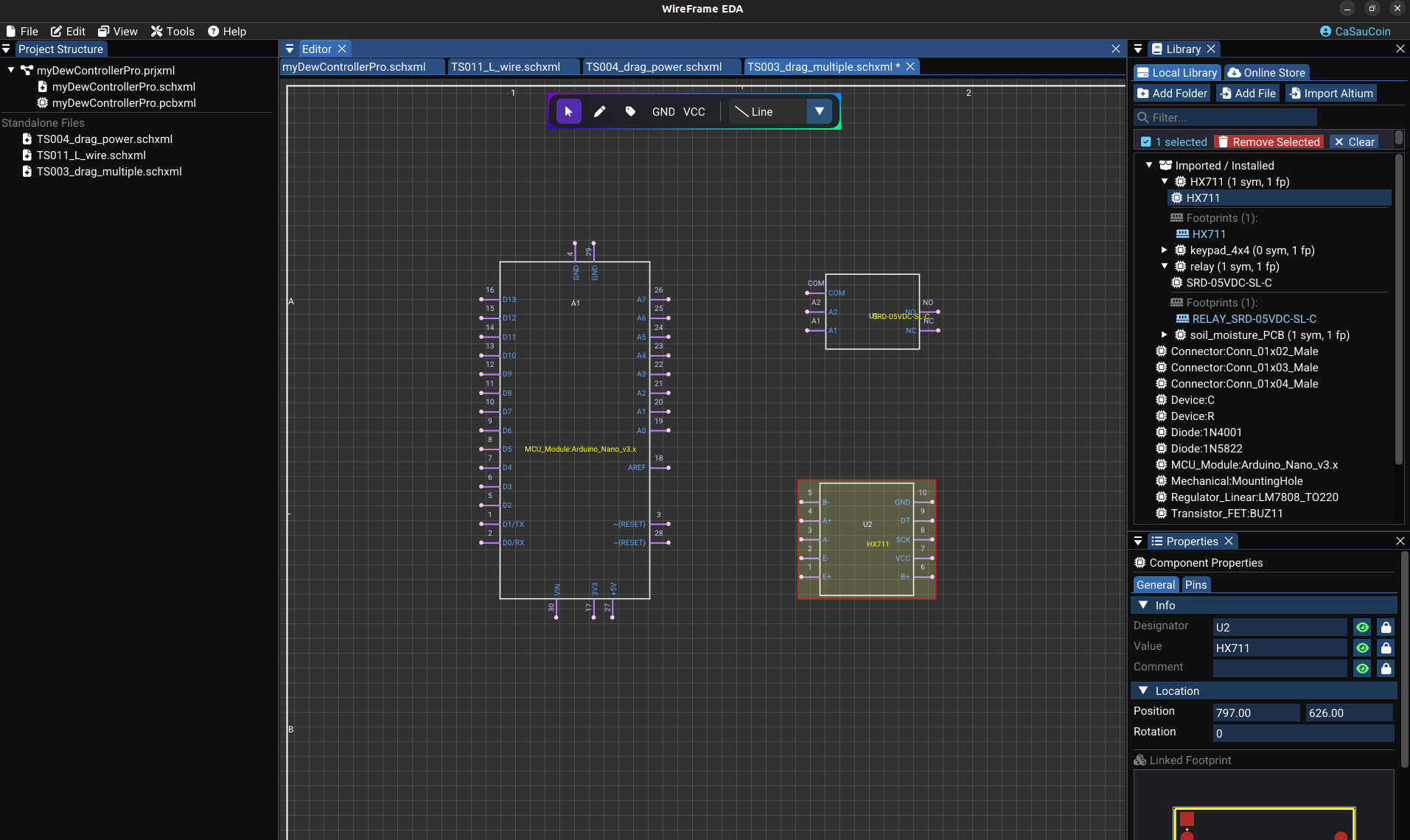The width and height of the screenshot is (1410, 840).
Task: Open standalone file TS011_L_wire.schxml
Action: [91, 155]
